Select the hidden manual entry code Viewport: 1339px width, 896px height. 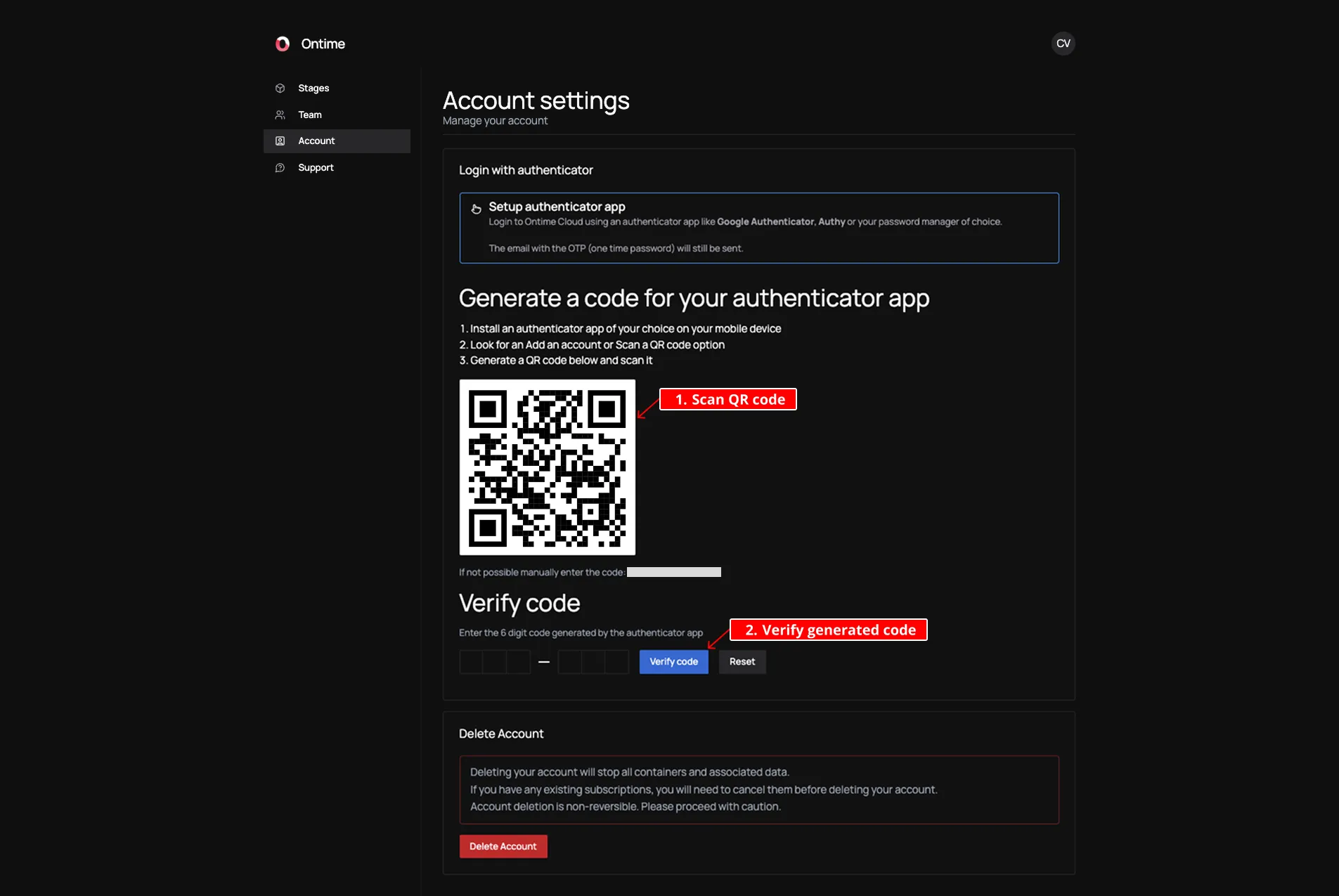[x=673, y=572]
